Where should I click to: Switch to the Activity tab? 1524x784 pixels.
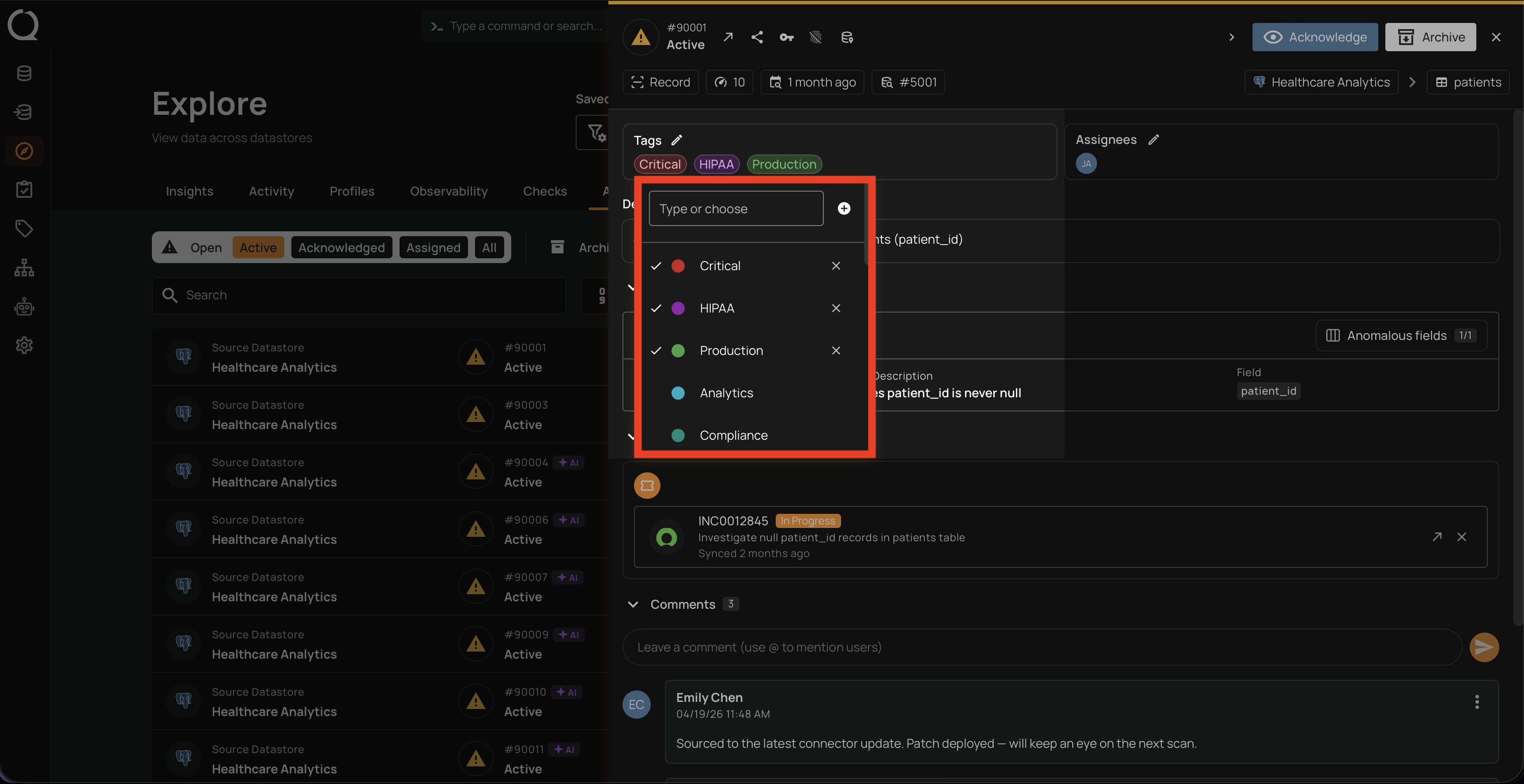point(272,191)
